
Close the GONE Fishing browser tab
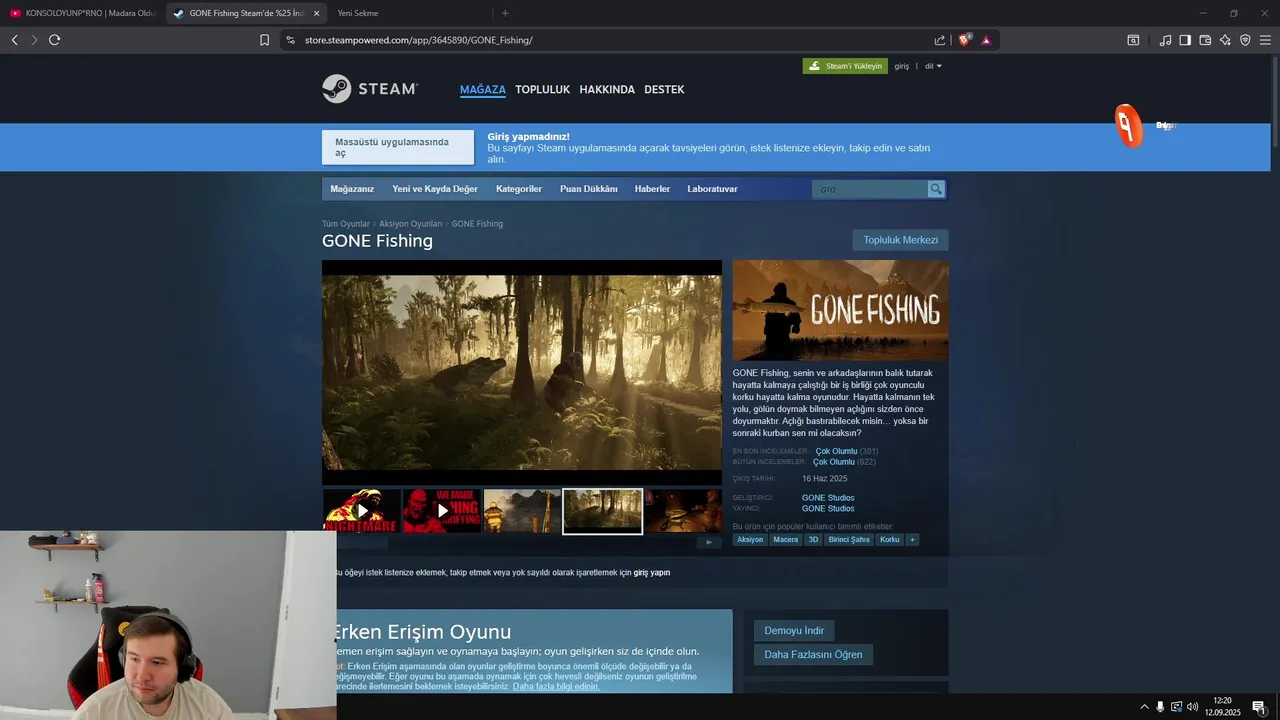[x=317, y=13]
